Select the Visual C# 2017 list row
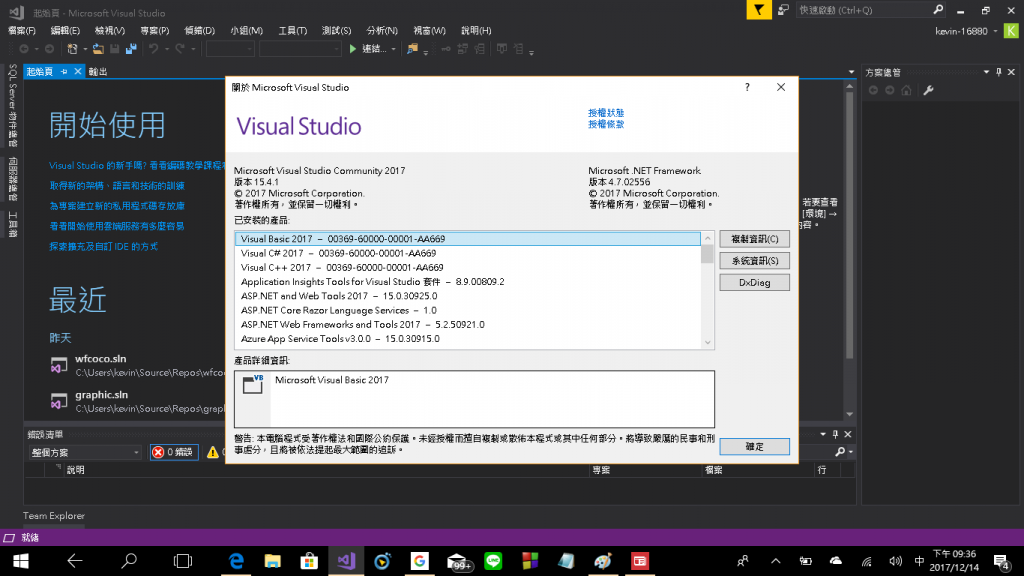 468,253
